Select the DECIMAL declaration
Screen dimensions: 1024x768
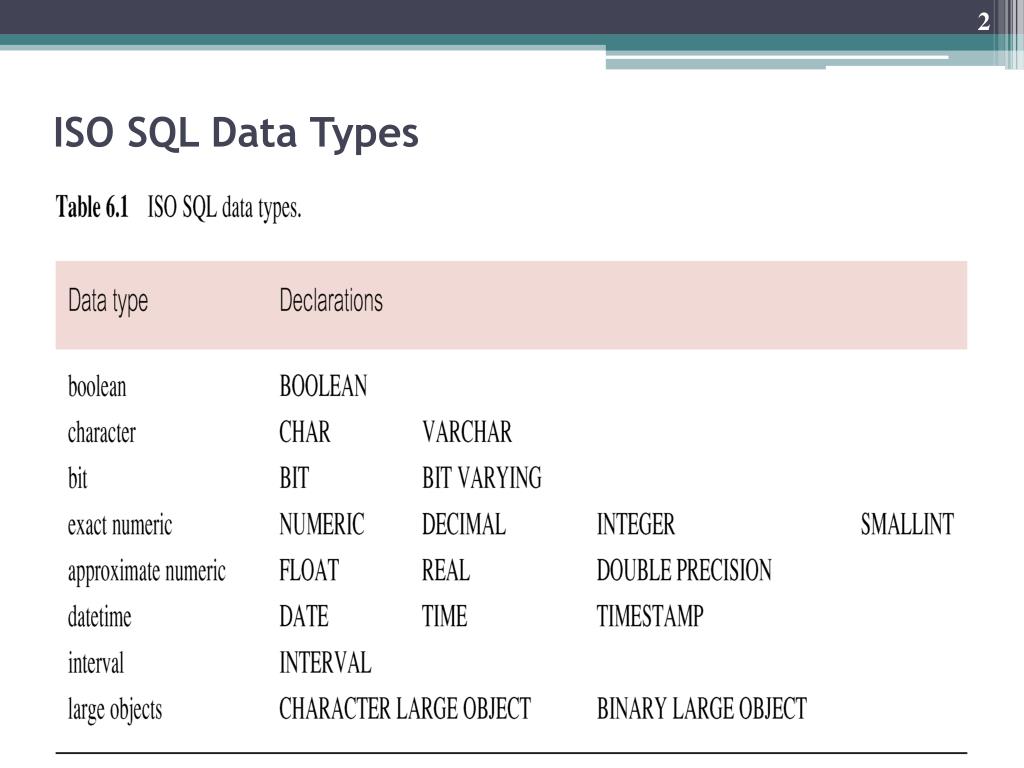464,524
